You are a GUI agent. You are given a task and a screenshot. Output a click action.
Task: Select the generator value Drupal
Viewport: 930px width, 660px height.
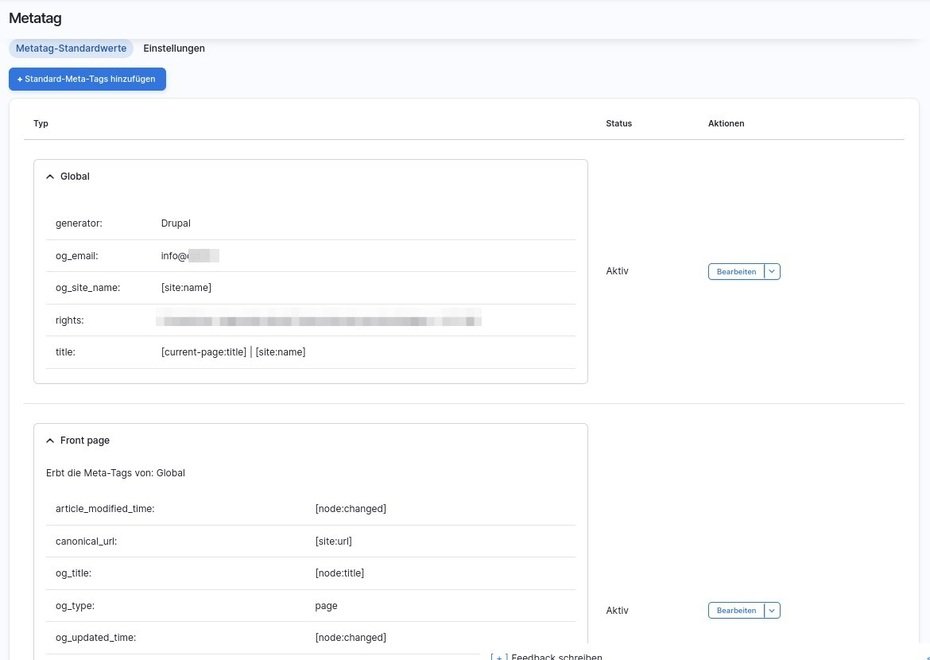click(x=175, y=223)
